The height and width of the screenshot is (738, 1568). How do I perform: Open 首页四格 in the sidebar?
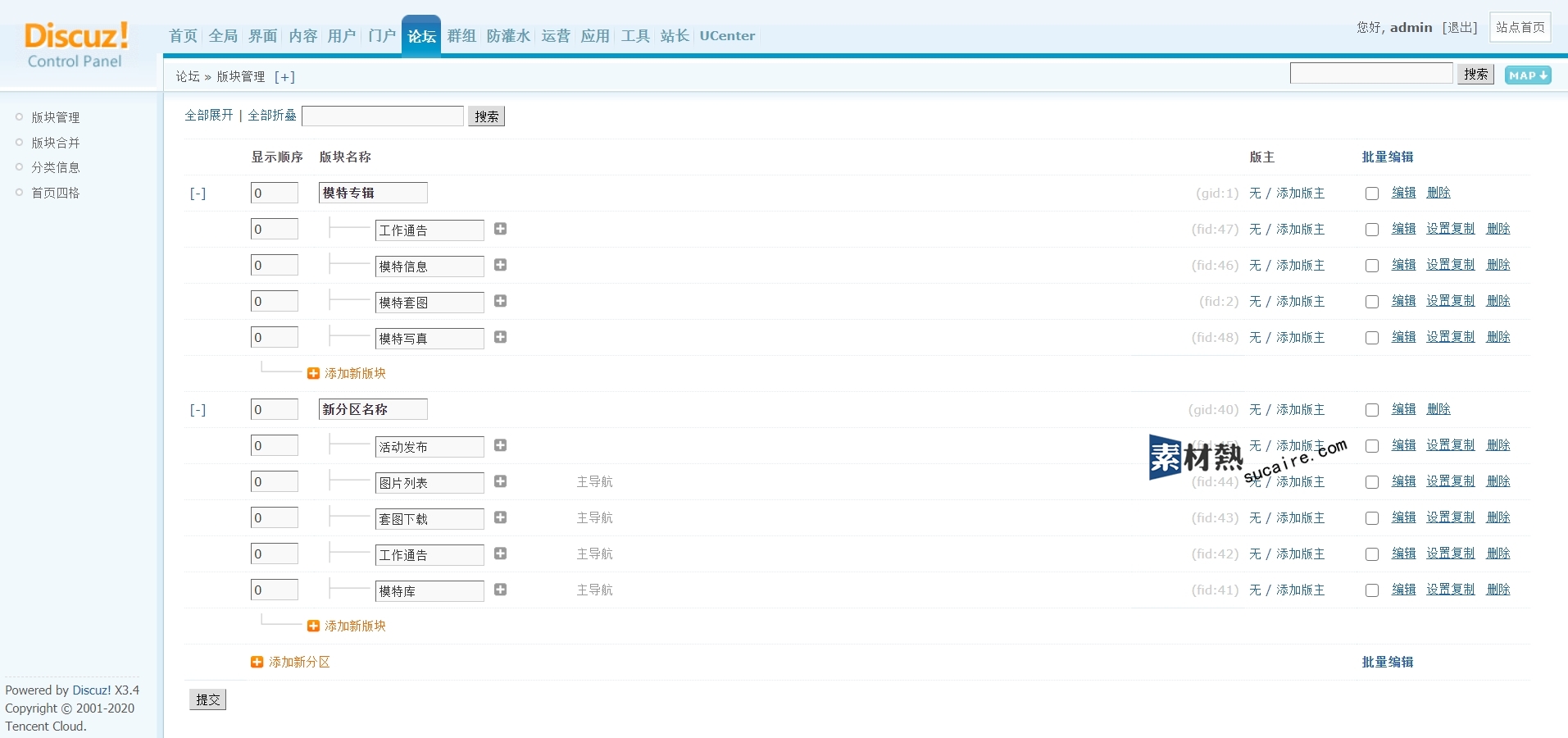pos(56,193)
